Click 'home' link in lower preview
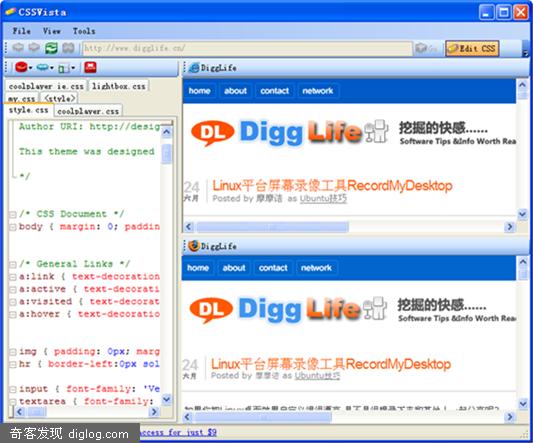Screen dimensions: 533x443 198,268
